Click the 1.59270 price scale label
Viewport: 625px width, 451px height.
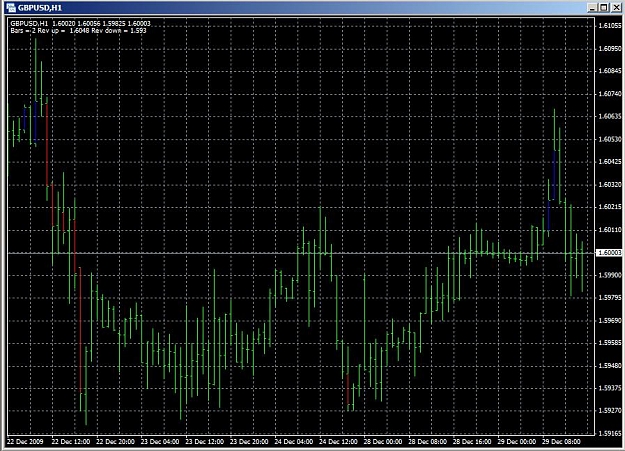pyautogui.click(x=610, y=410)
